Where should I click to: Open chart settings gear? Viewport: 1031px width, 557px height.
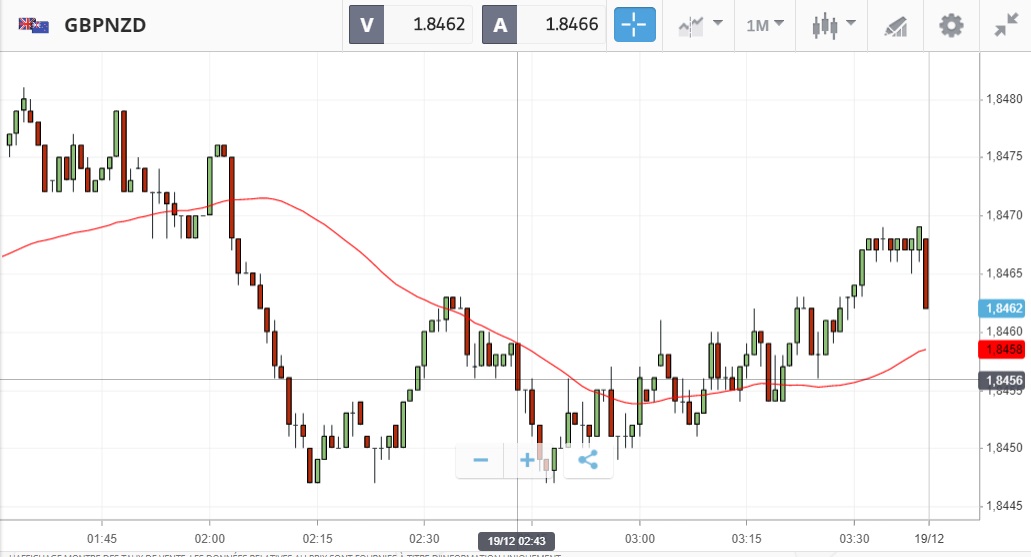click(x=951, y=25)
